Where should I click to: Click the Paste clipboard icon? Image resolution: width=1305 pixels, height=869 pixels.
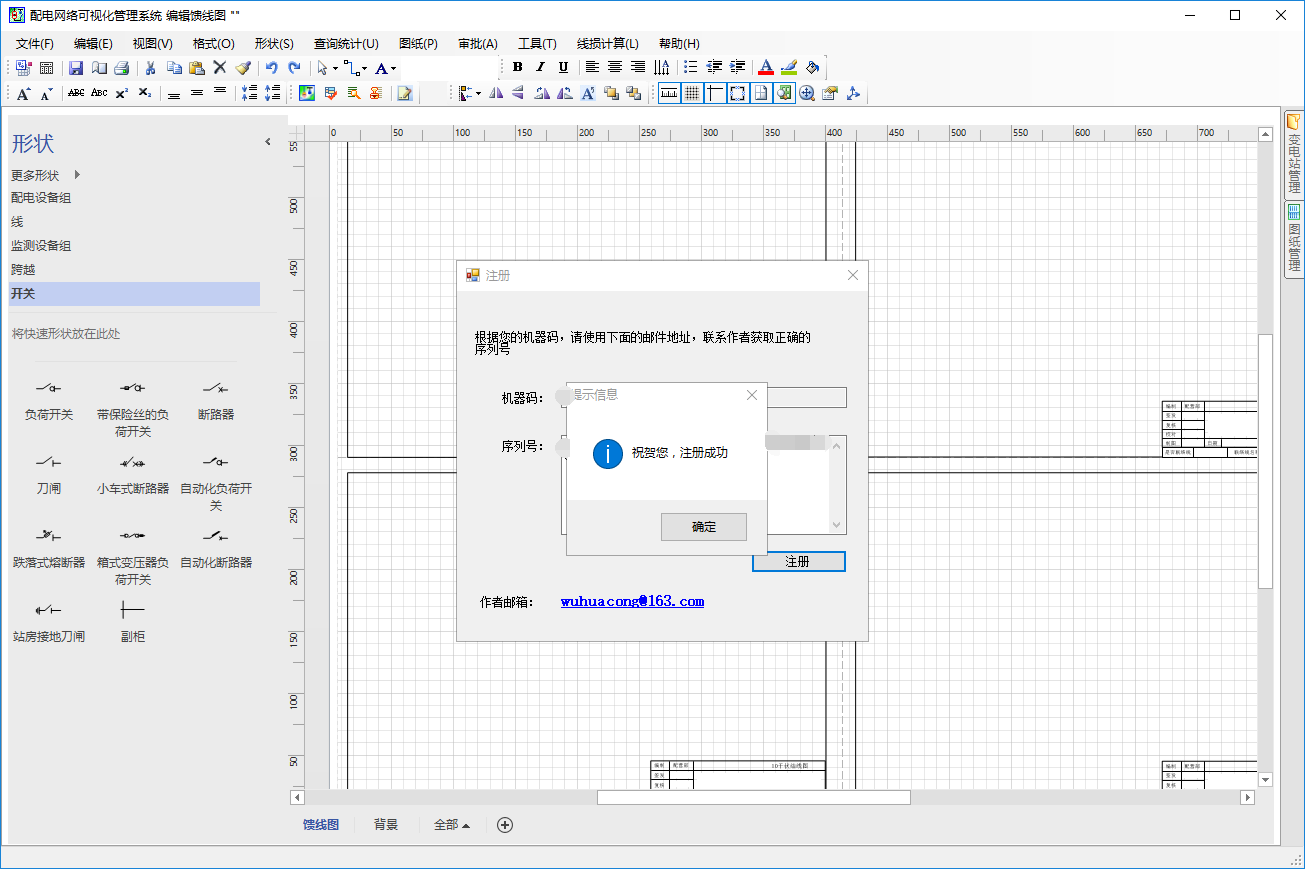(x=196, y=68)
